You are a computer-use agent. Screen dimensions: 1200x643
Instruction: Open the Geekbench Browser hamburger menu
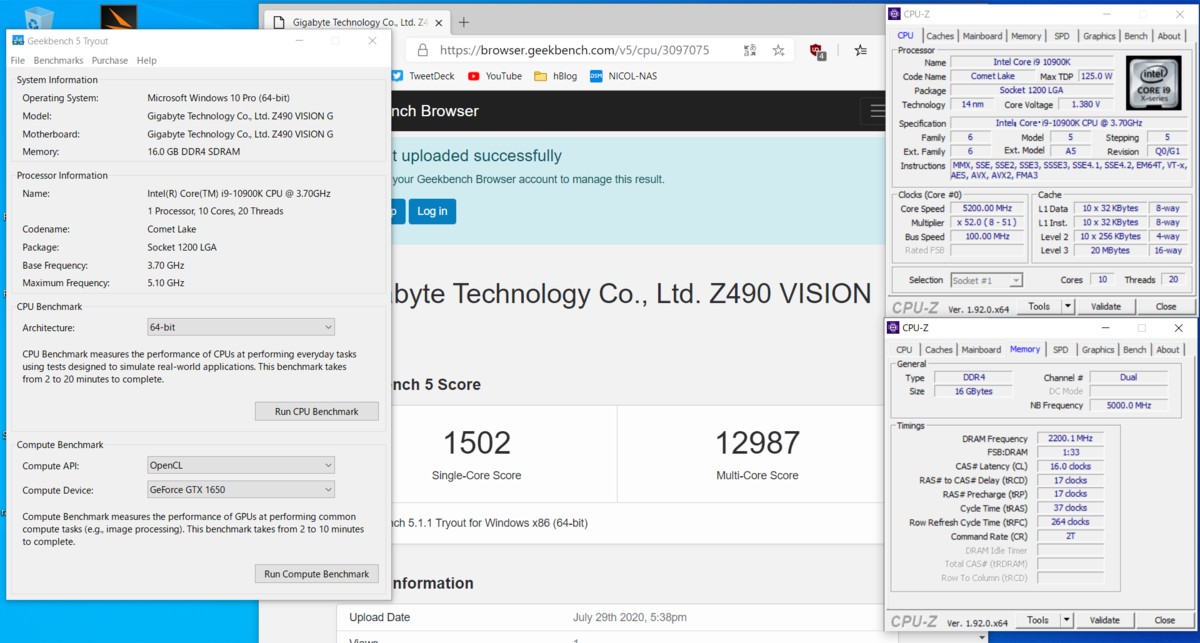pos(878,111)
